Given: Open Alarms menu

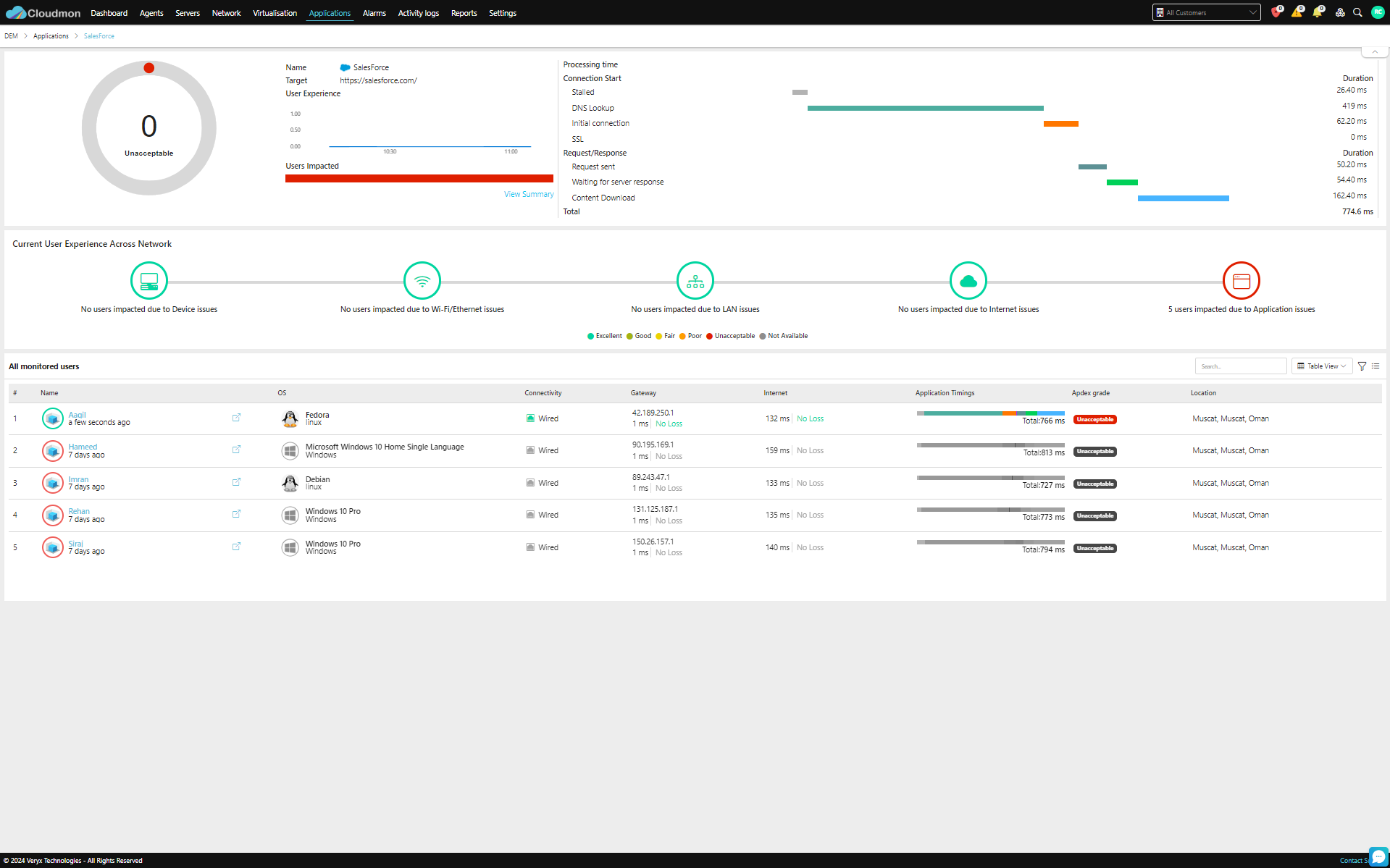Looking at the screenshot, I should point(374,13).
